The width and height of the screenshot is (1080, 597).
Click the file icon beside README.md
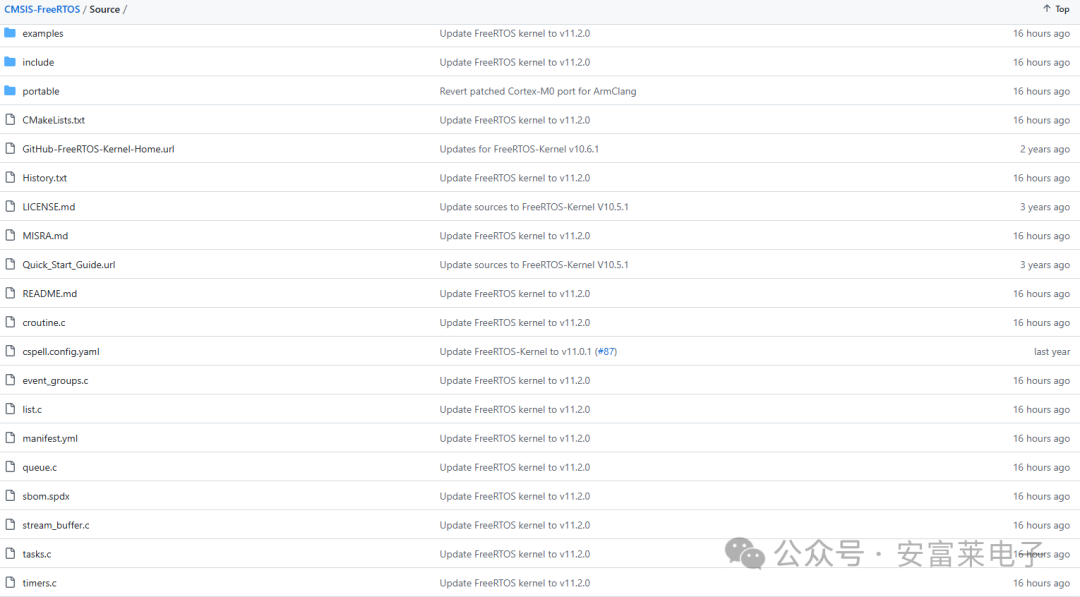click(10, 293)
